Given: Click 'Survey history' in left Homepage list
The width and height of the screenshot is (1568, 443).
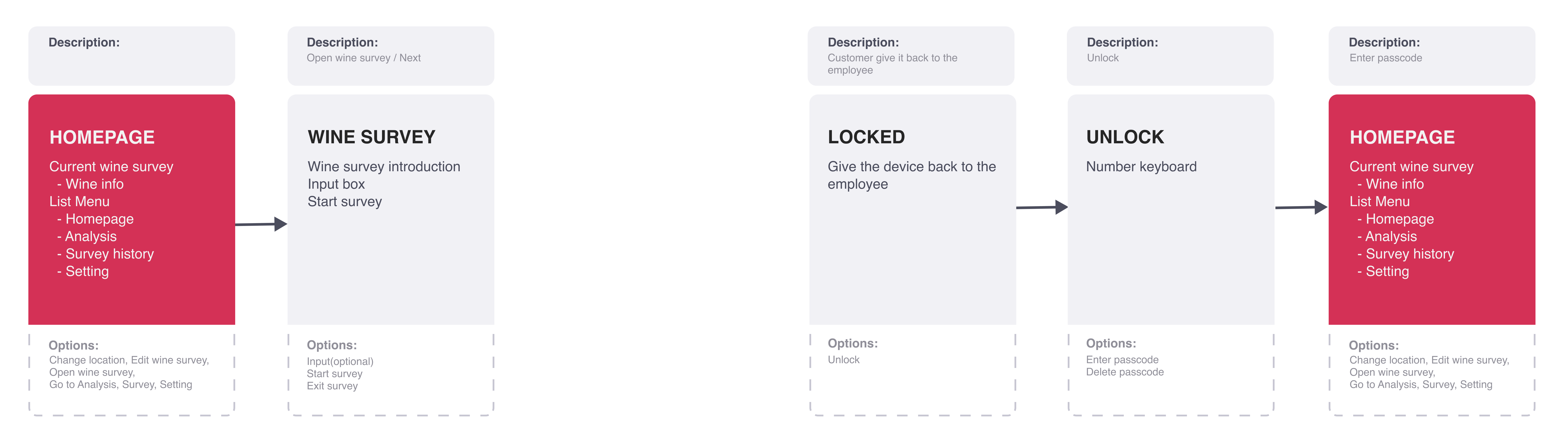Looking at the screenshot, I should click(x=110, y=254).
